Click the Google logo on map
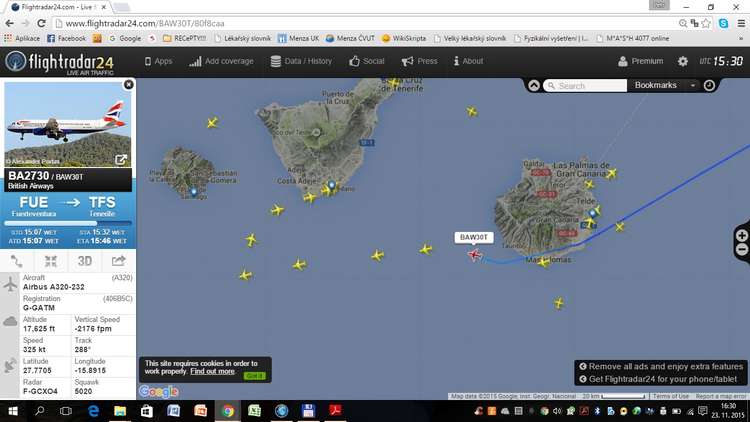This screenshot has width=750, height=422. (159, 391)
